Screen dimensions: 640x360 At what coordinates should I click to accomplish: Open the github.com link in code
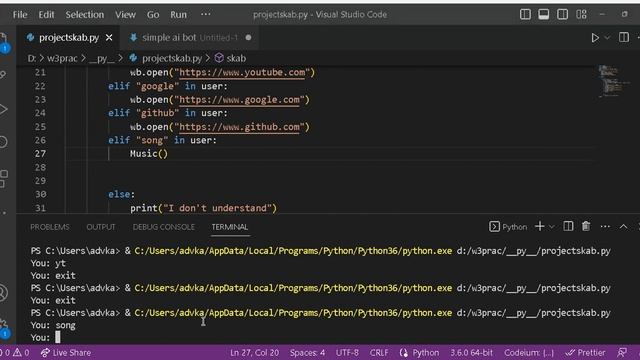point(239,127)
